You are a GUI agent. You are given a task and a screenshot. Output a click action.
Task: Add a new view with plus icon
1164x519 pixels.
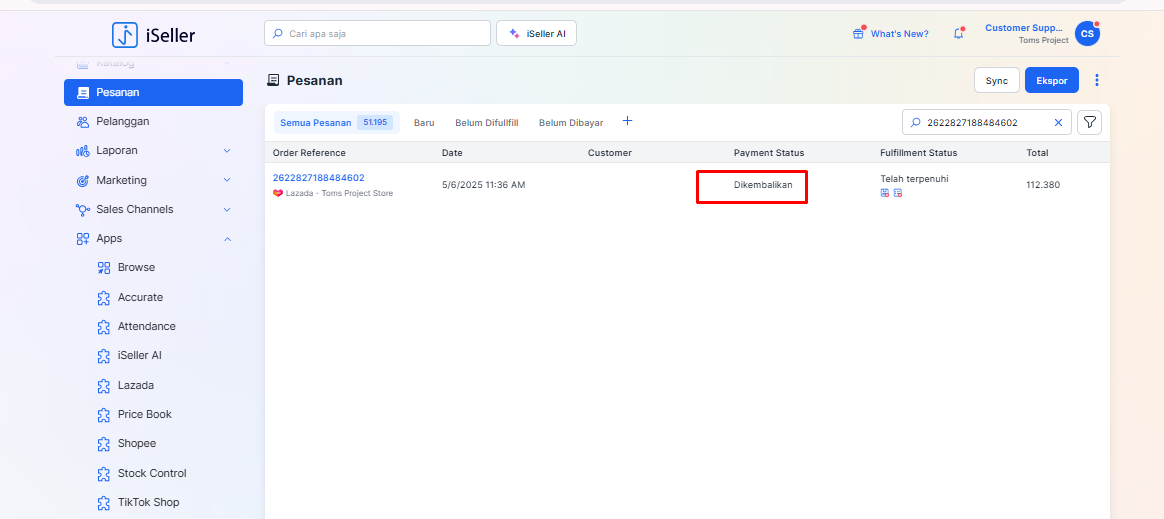[x=627, y=121]
